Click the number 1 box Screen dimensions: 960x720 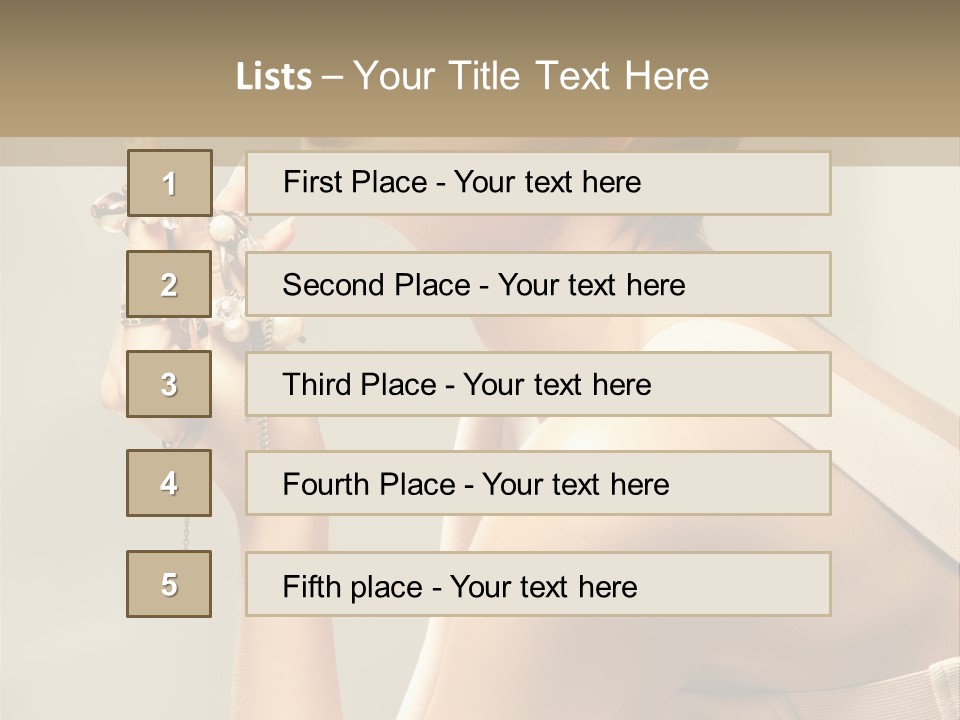(x=170, y=182)
